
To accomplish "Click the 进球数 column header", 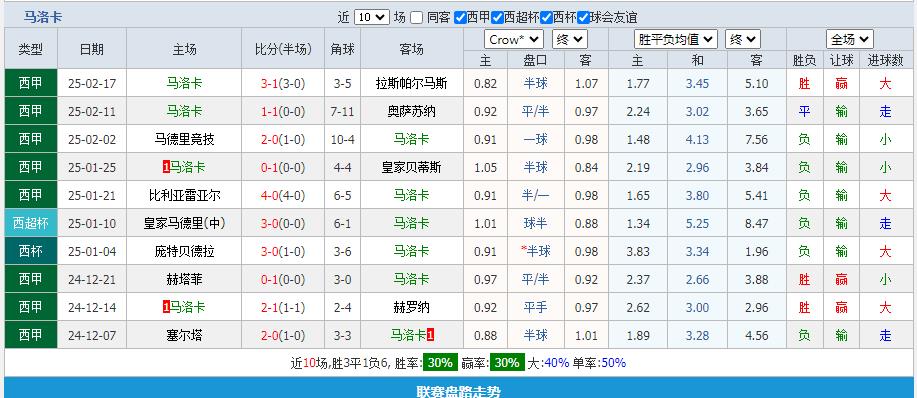I will (886, 60).
